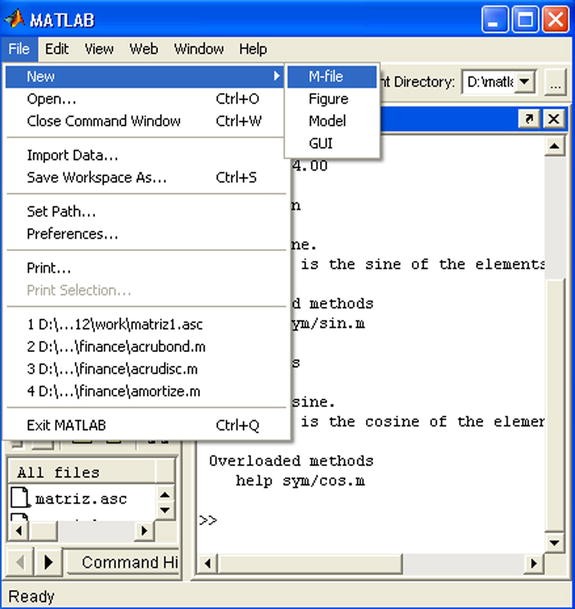
Task: Select Figure from the New submenu
Action: [332, 99]
